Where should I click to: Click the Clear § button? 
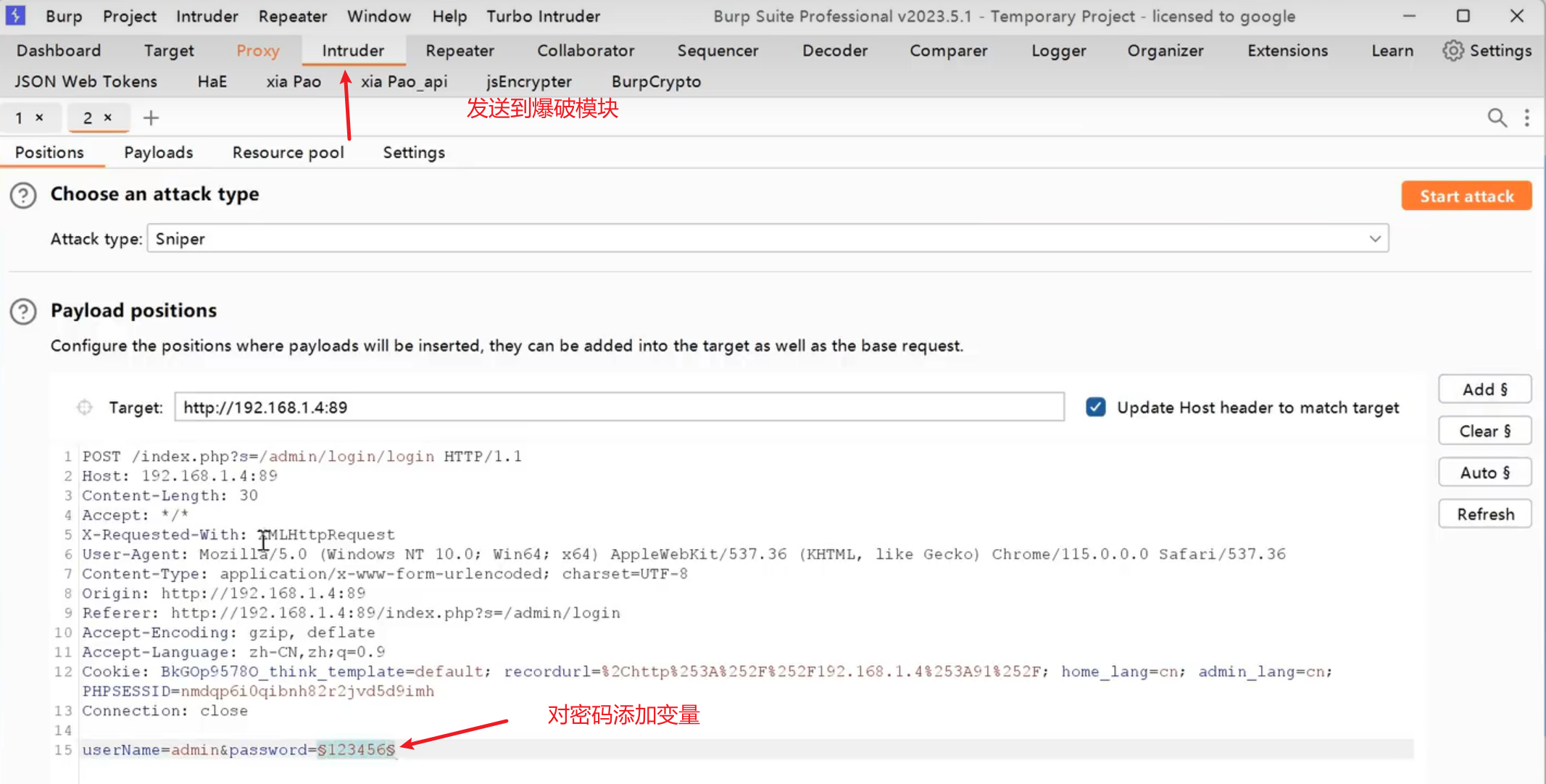click(1484, 431)
